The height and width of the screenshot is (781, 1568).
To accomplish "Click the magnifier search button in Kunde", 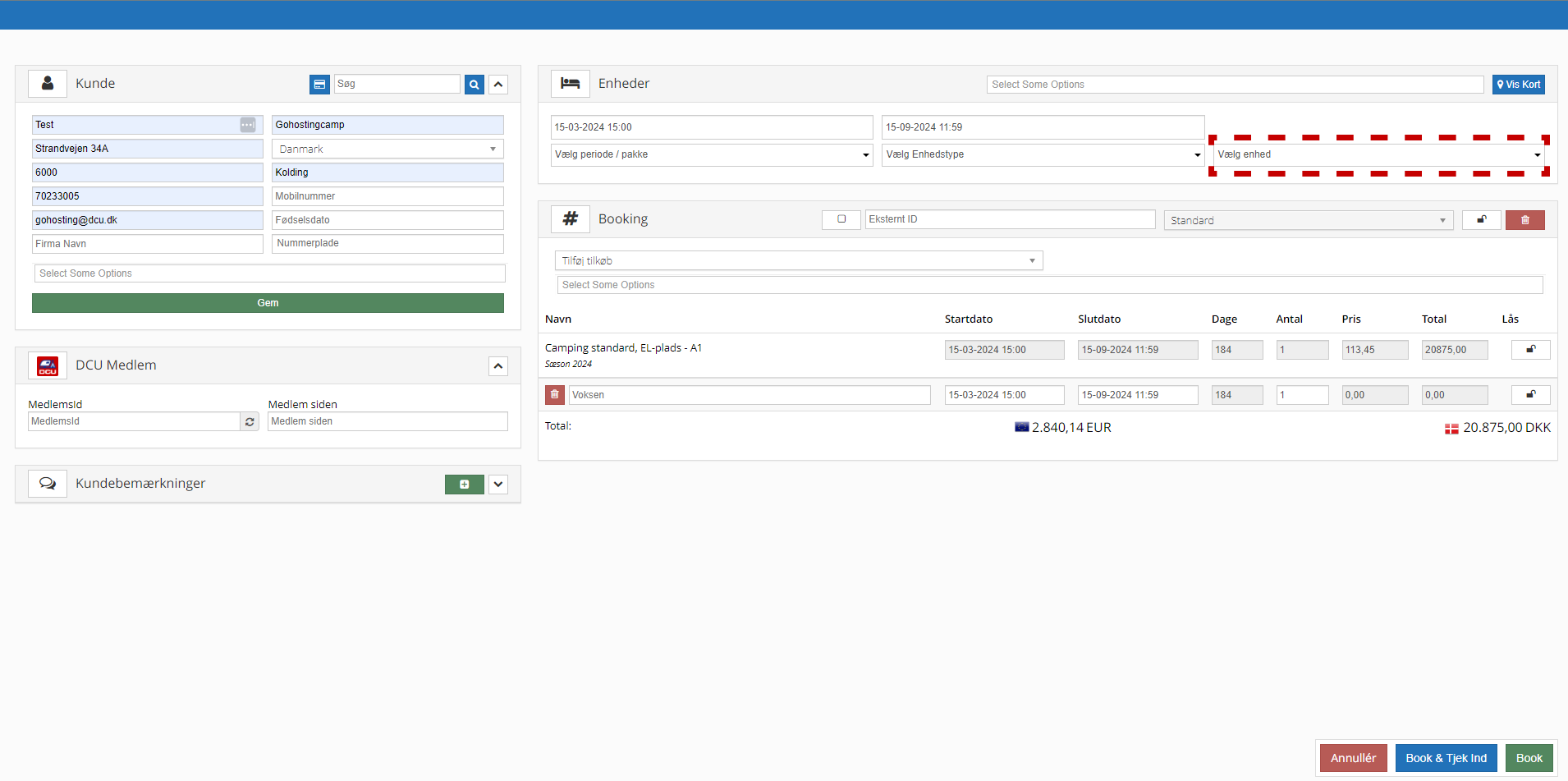I will coord(475,85).
